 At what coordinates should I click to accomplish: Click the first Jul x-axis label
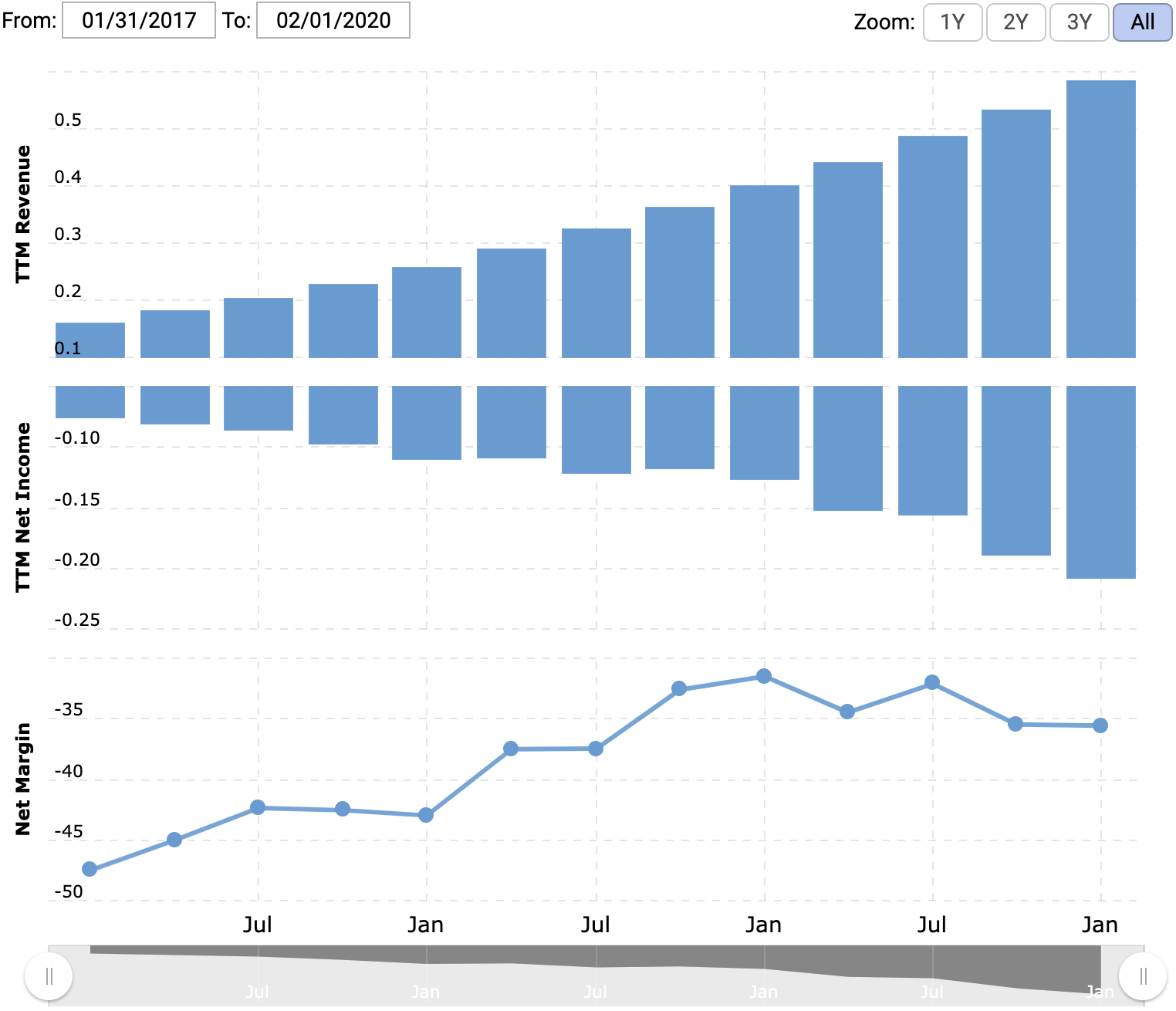pos(258,925)
